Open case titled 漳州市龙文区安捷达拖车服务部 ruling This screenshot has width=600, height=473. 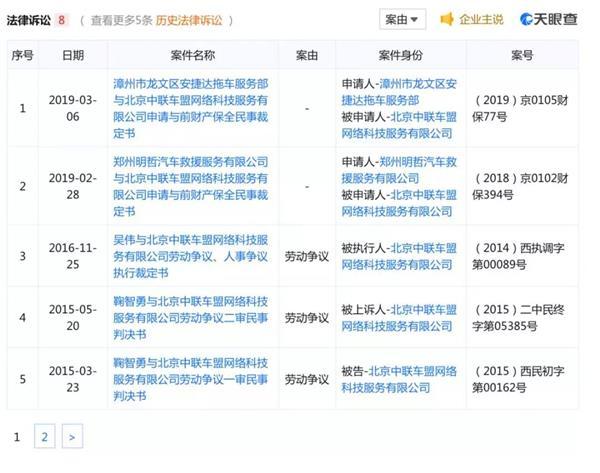[191, 108]
